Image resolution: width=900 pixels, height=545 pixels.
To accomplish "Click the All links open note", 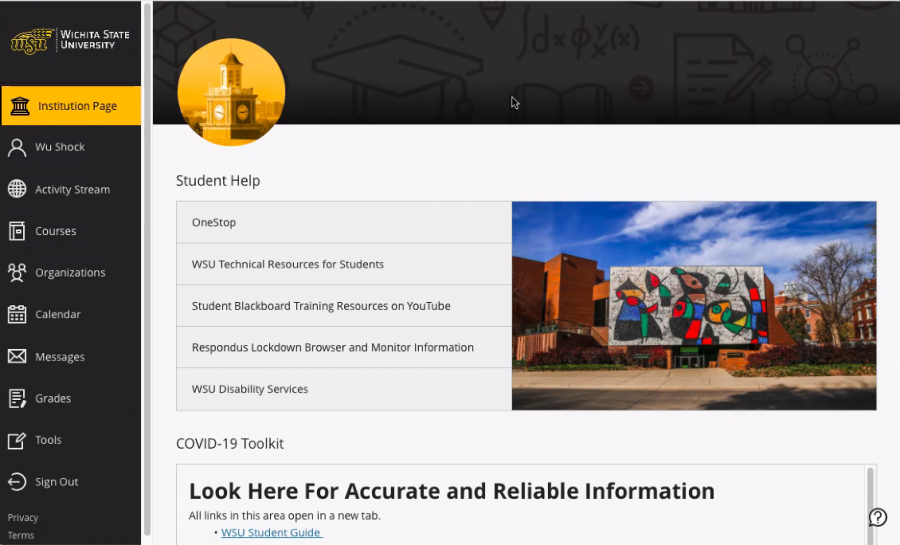I will click(285, 515).
